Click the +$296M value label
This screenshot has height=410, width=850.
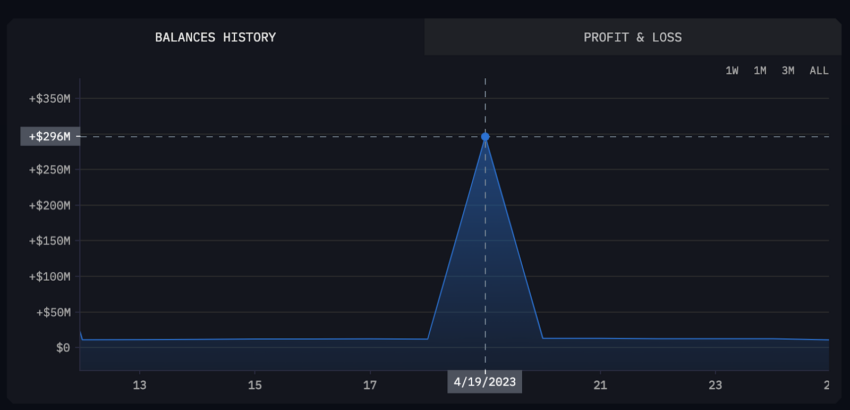[50, 137]
